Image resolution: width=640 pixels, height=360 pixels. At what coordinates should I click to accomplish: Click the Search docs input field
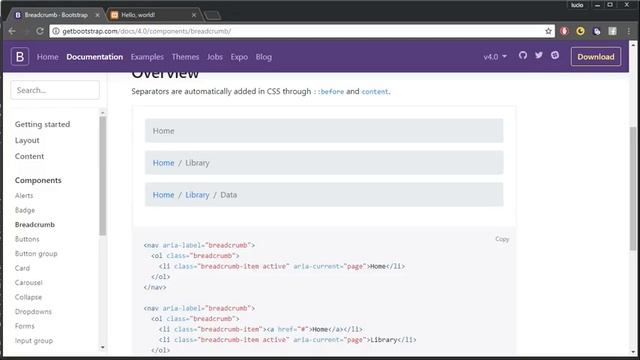tap(55, 90)
